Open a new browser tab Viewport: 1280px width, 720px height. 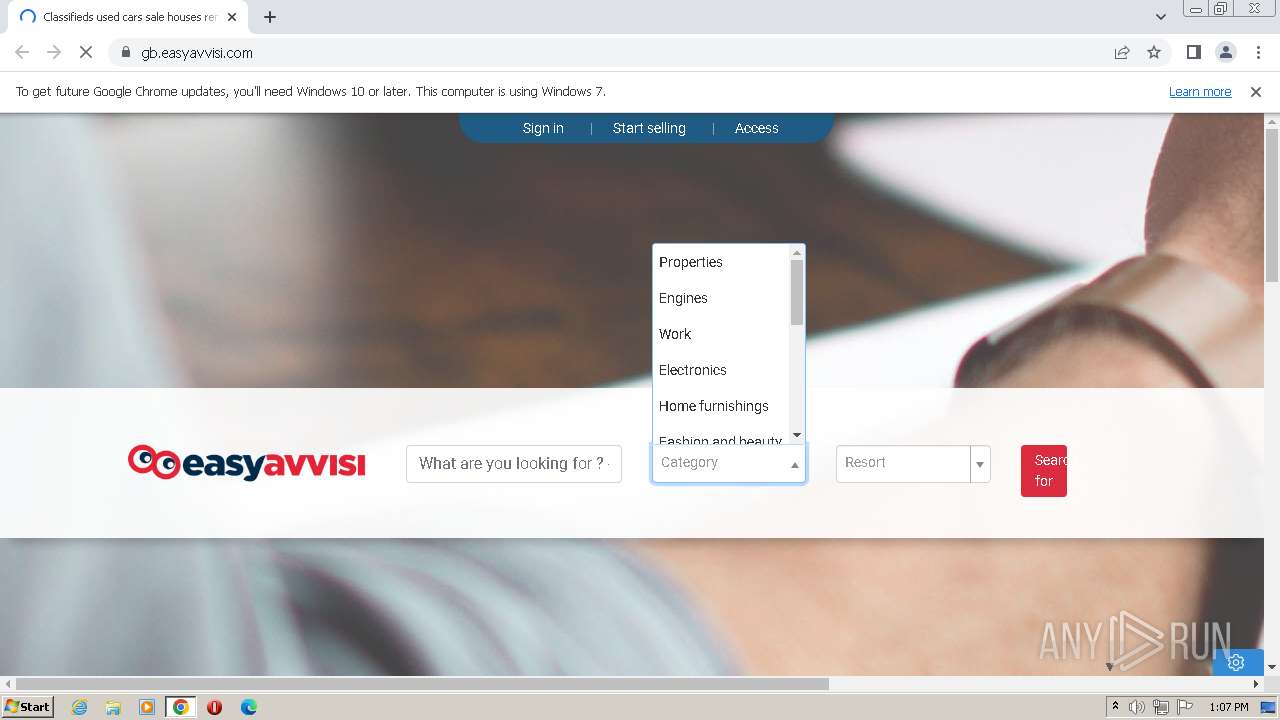[270, 17]
